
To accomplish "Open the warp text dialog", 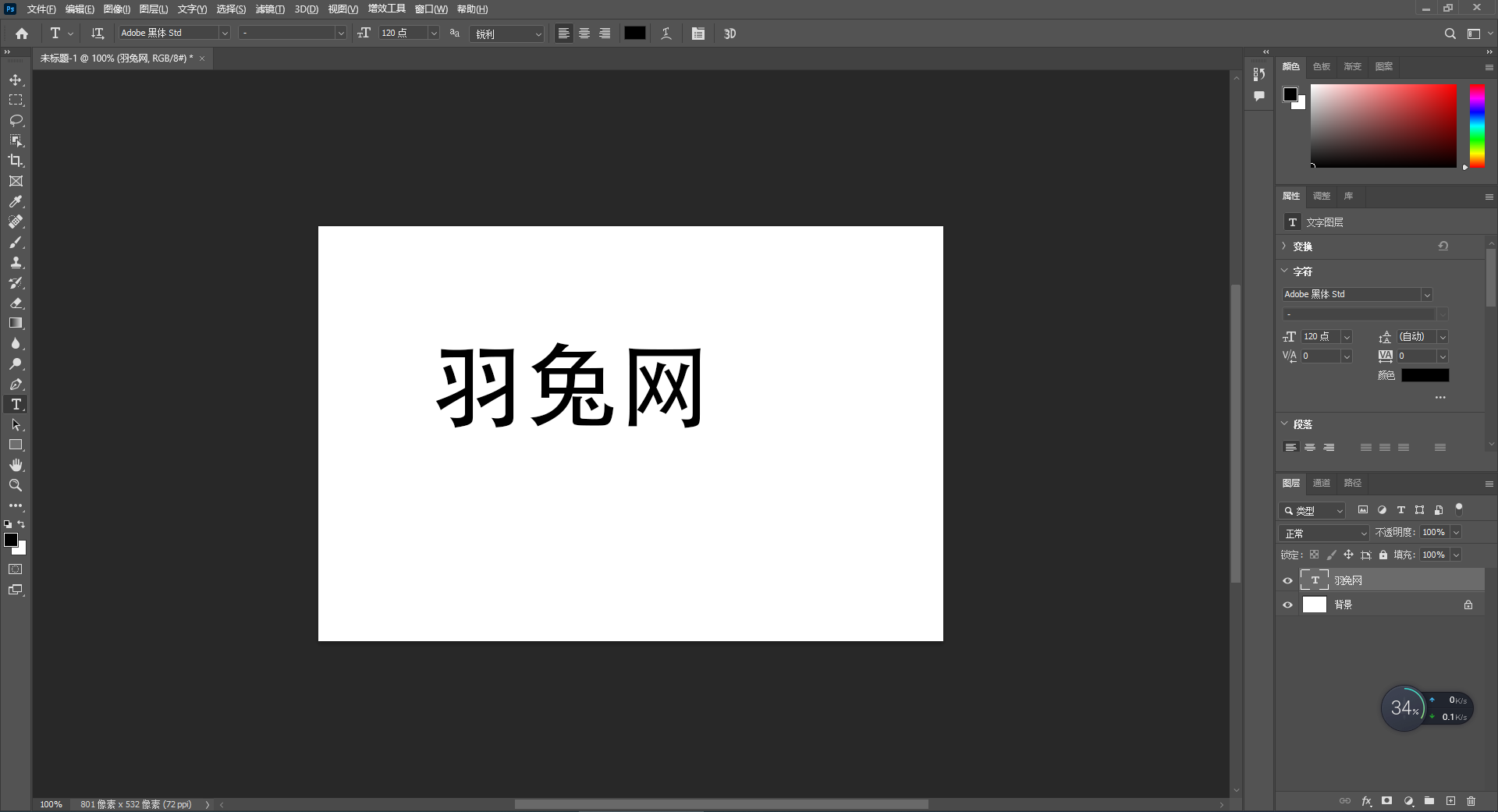I will (x=666, y=34).
